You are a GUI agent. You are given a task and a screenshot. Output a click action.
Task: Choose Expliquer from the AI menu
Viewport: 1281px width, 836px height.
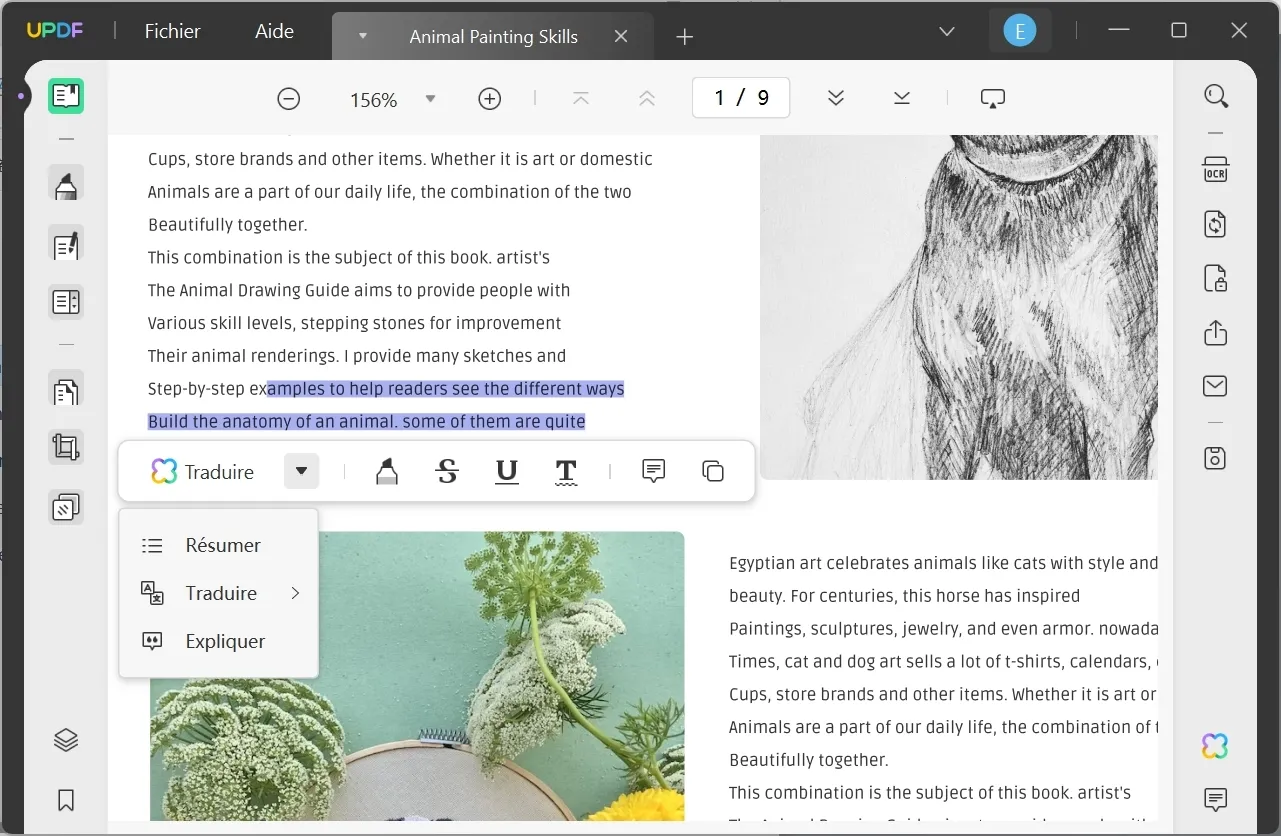point(218,641)
